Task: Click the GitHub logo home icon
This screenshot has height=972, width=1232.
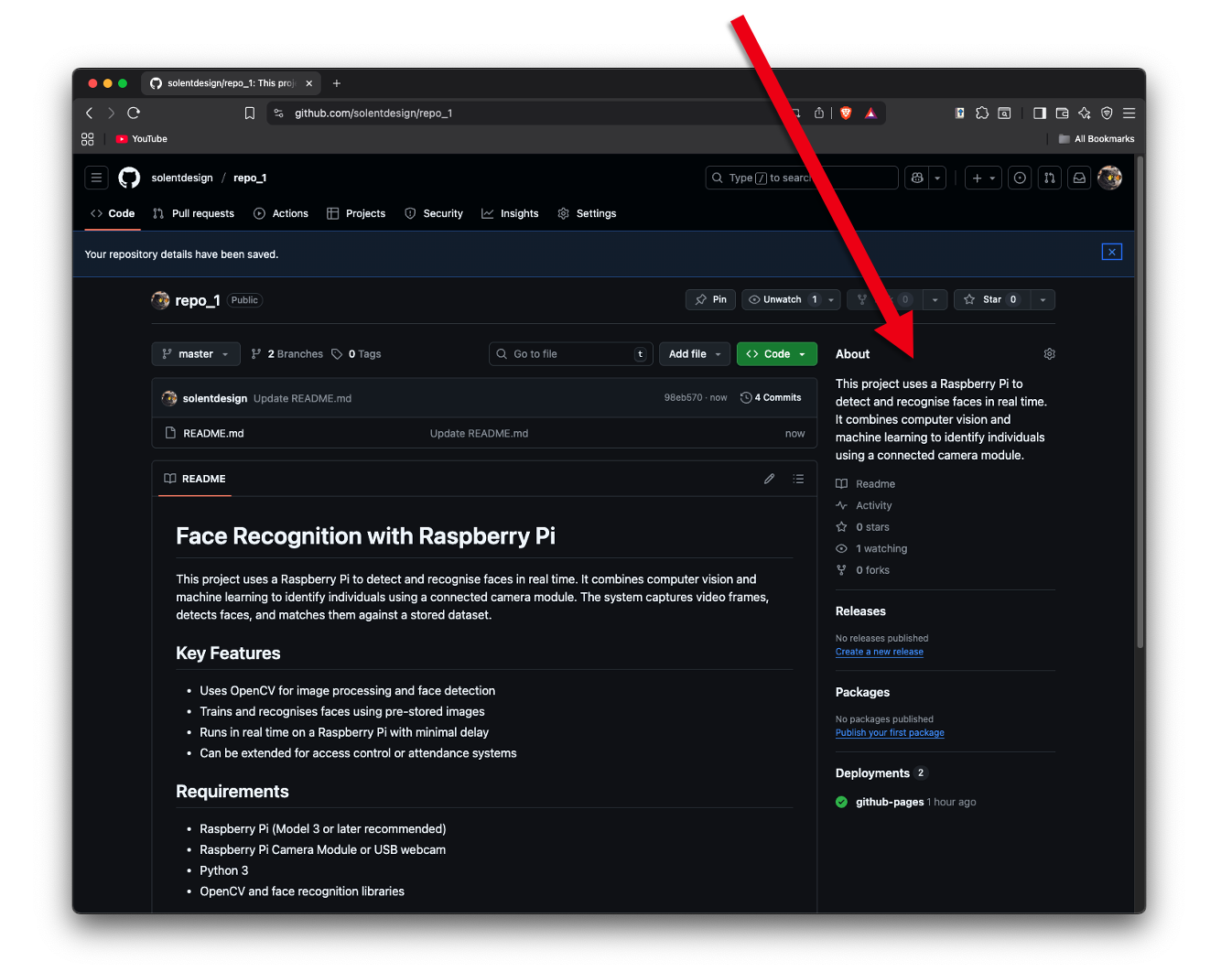Action: (129, 178)
